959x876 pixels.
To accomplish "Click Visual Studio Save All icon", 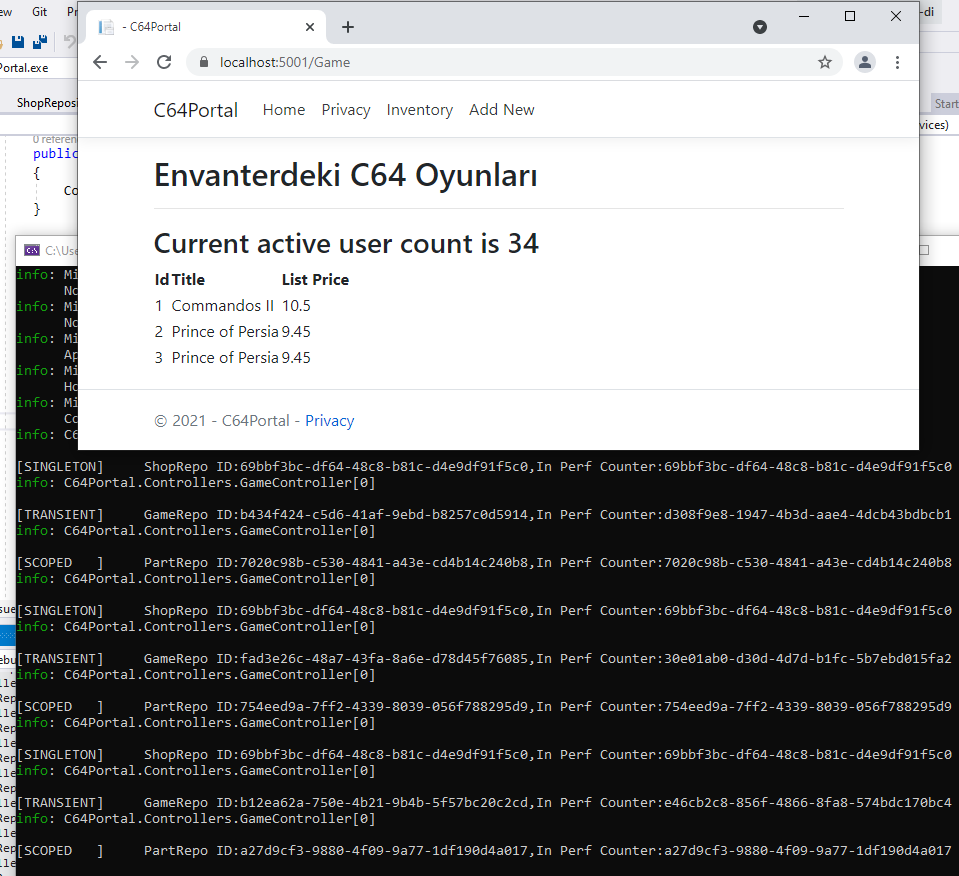I will [40, 42].
